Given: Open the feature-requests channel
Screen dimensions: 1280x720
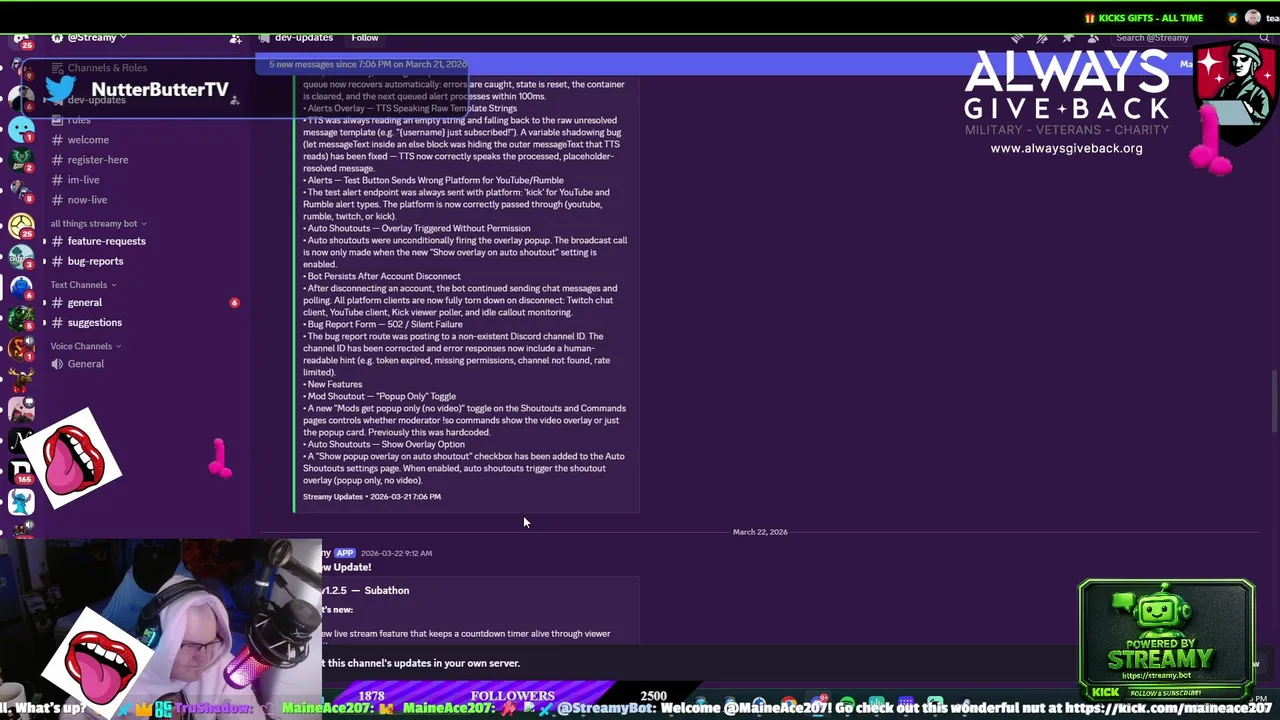Looking at the screenshot, I should click(x=106, y=241).
